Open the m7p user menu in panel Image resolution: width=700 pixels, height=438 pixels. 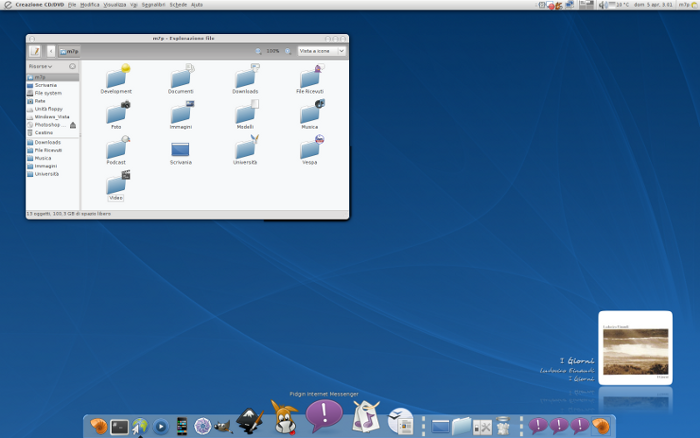pos(688,5)
